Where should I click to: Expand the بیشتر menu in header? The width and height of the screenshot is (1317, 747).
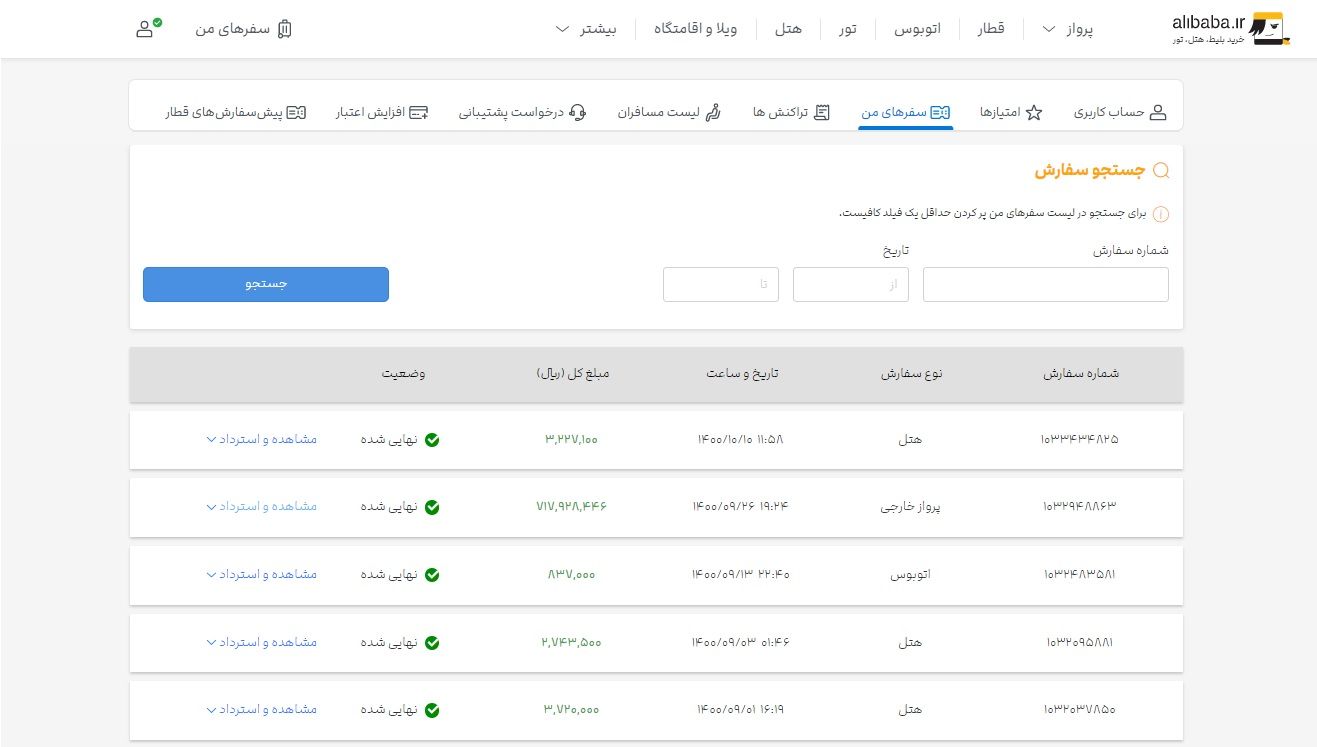(586, 29)
